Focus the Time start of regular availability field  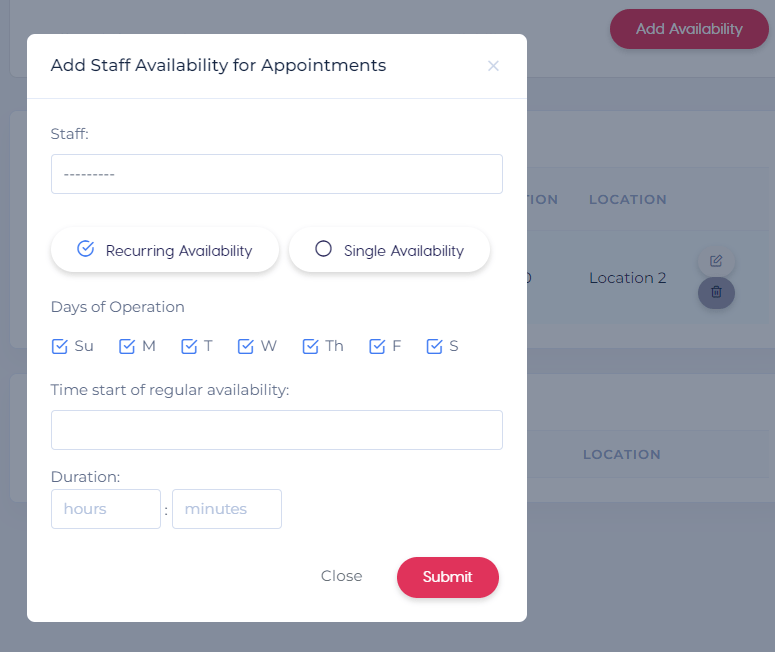click(x=277, y=430)
